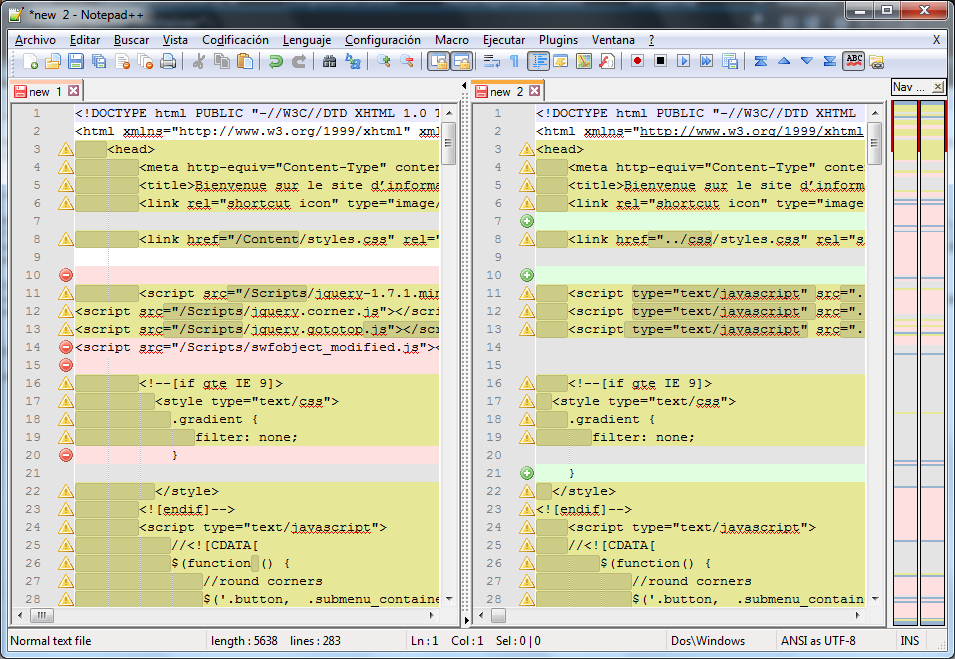The height and width of the screenshot is (659, 955).
Task: Click the Open file folder icon
Action: coord(53,62)
